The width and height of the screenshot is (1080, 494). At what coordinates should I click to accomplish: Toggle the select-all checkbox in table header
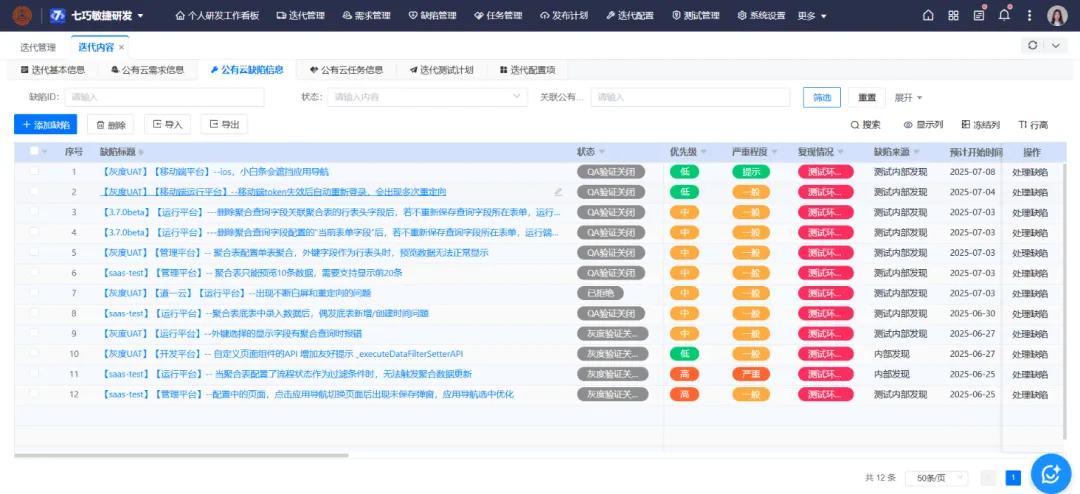click(x=34, y=152)
